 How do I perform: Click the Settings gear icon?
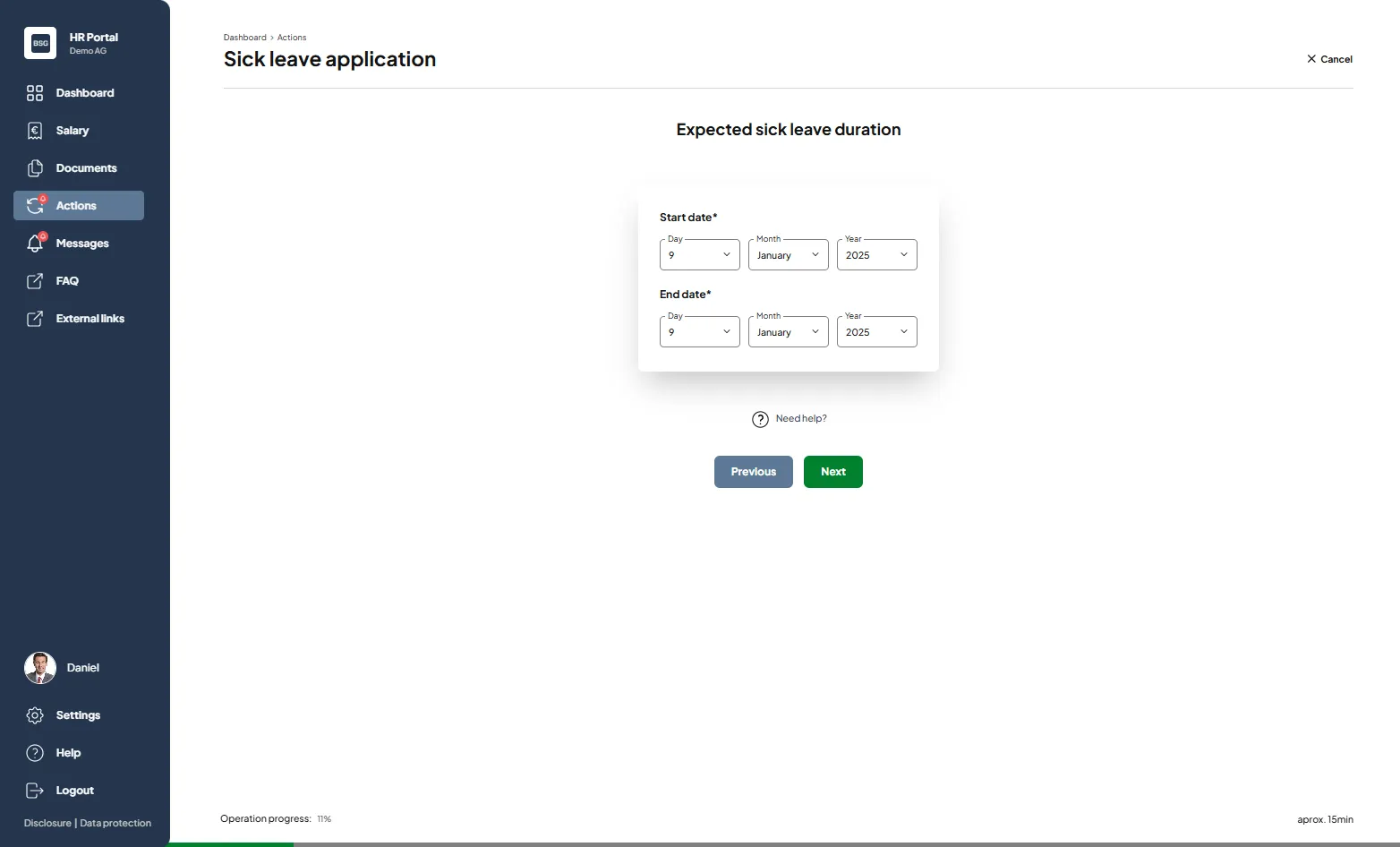coord(35,715)
